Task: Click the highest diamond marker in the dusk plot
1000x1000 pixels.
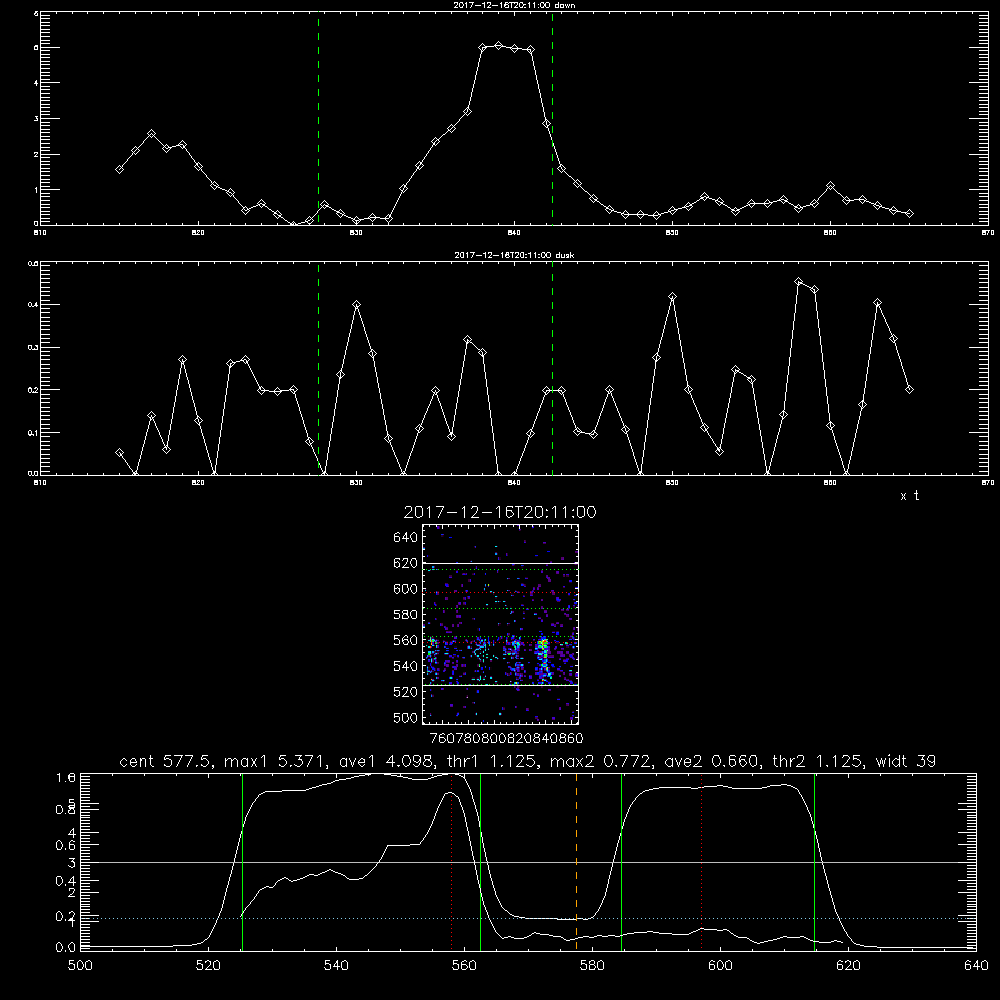Action: point(798,281)
